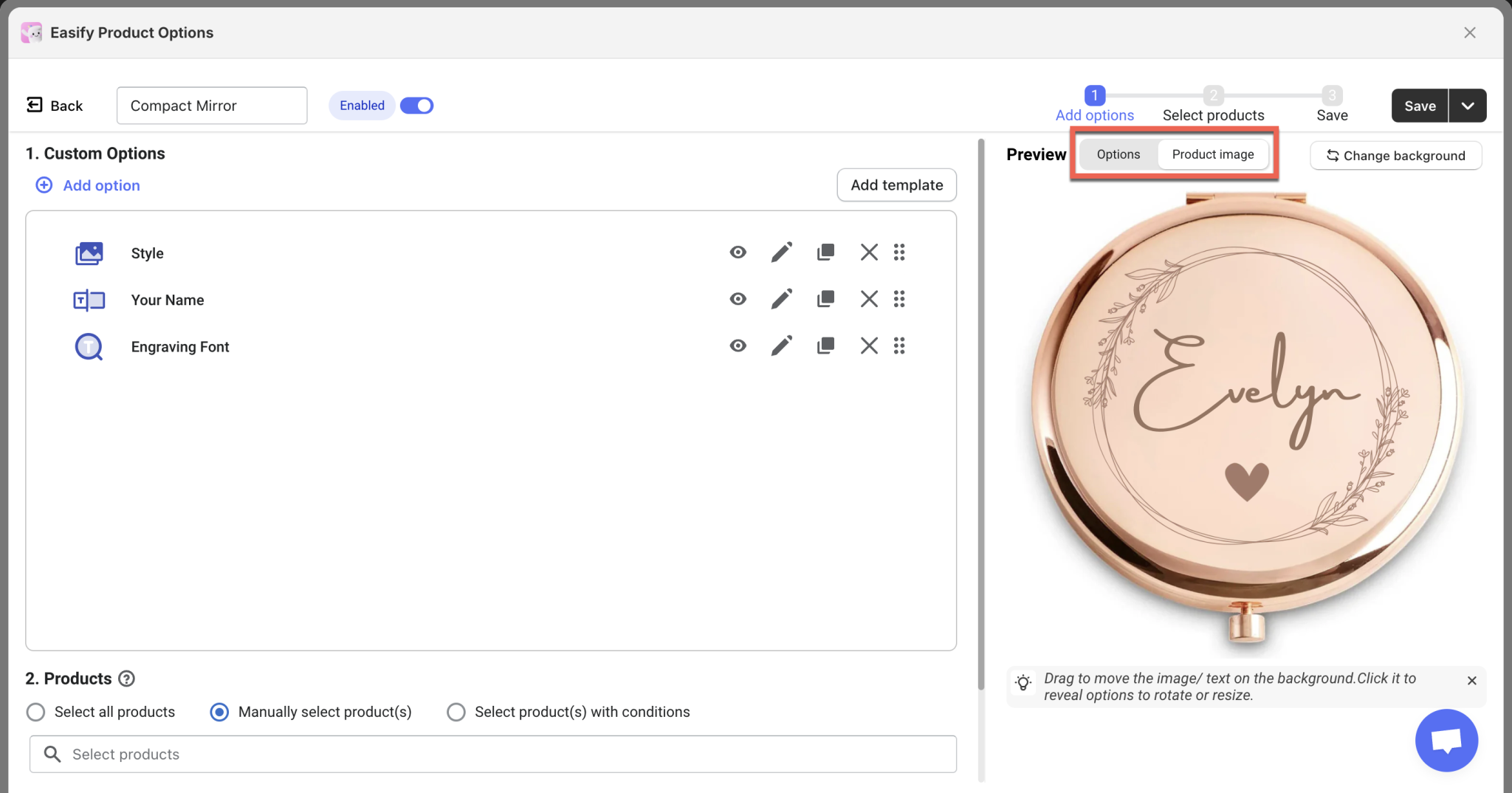Viewport: 1512px width, 793px height.
Task: Duplicate the Style option
Action: pyautogui.click(x=825, y=253)
